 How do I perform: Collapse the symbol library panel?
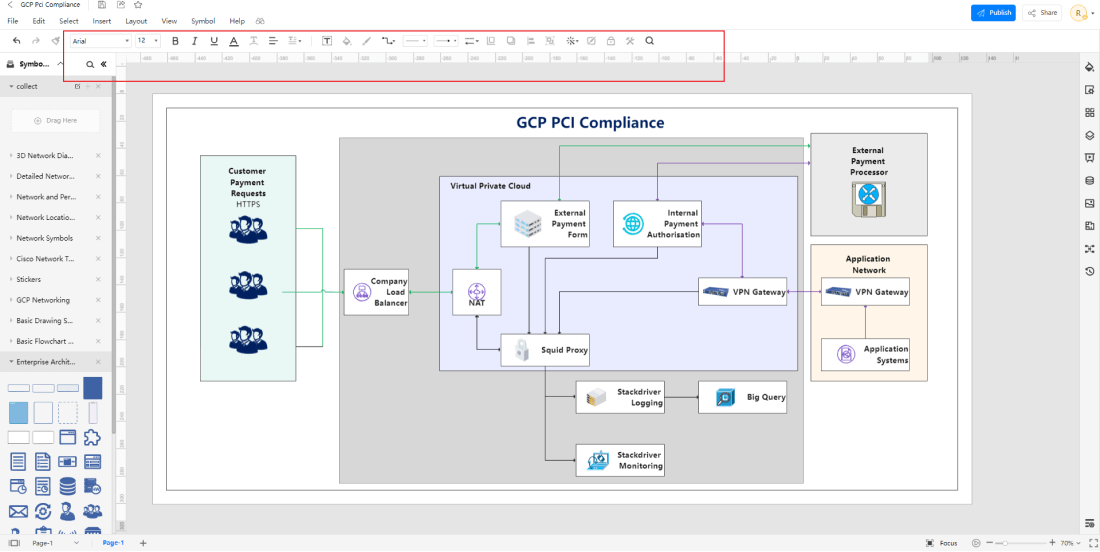103,64
